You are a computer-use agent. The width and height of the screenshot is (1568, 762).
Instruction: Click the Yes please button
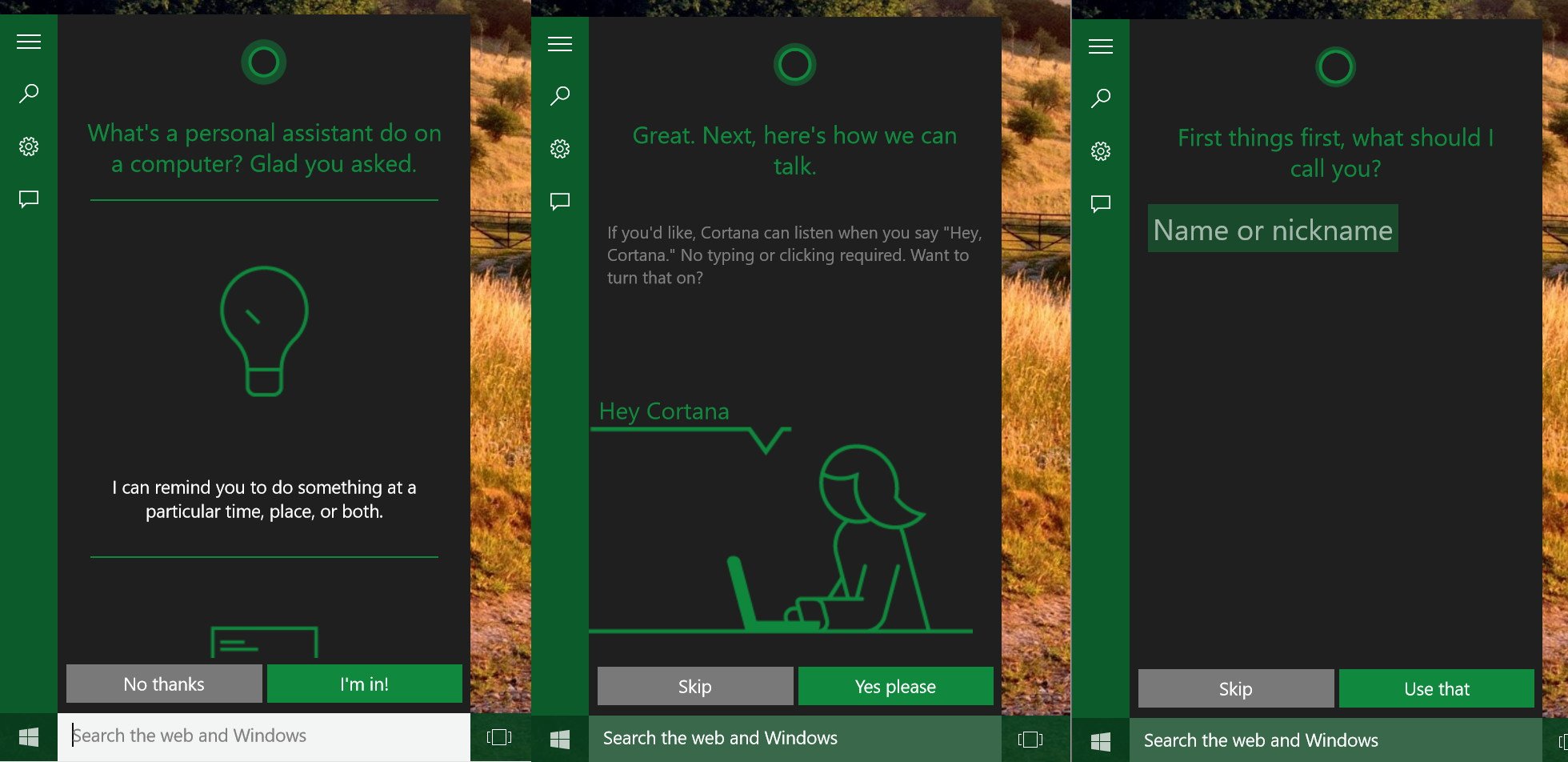pos(896,686)
